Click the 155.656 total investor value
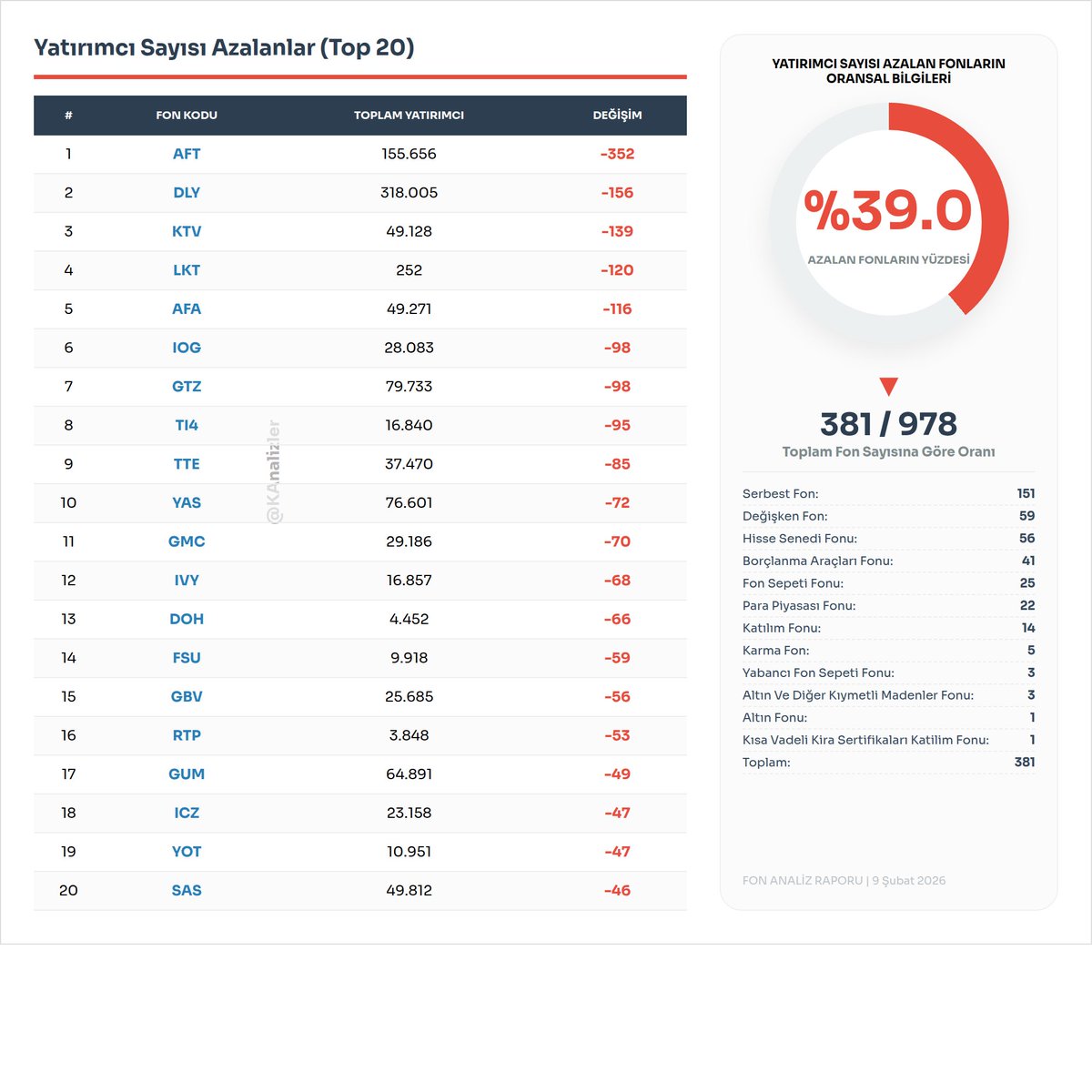 tap(409, 154)
